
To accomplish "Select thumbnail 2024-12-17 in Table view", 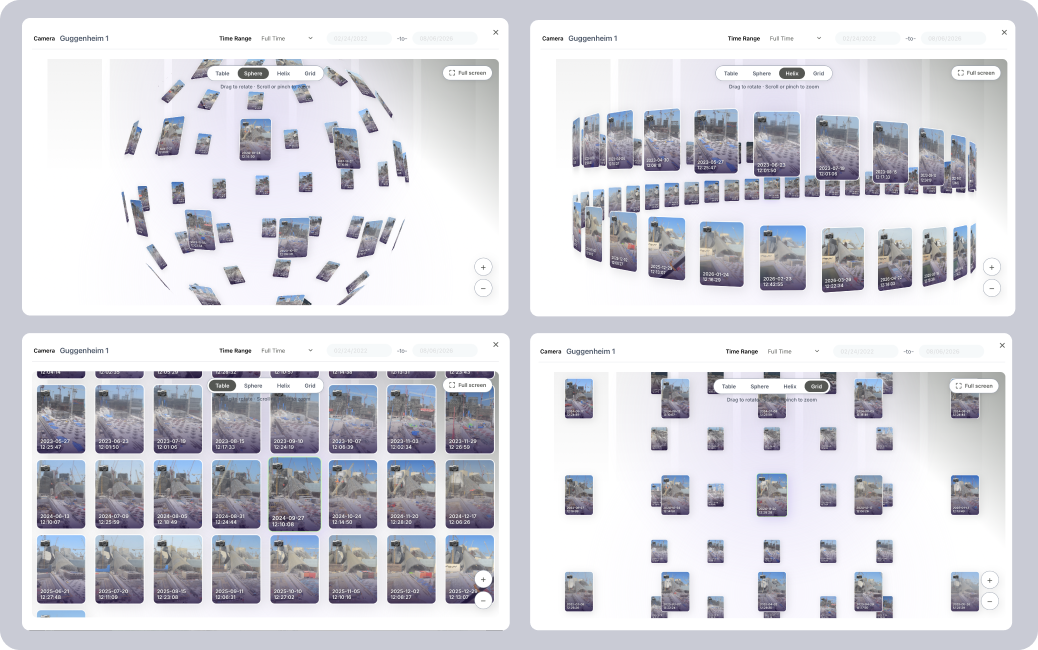I will (x=470, y=494).
